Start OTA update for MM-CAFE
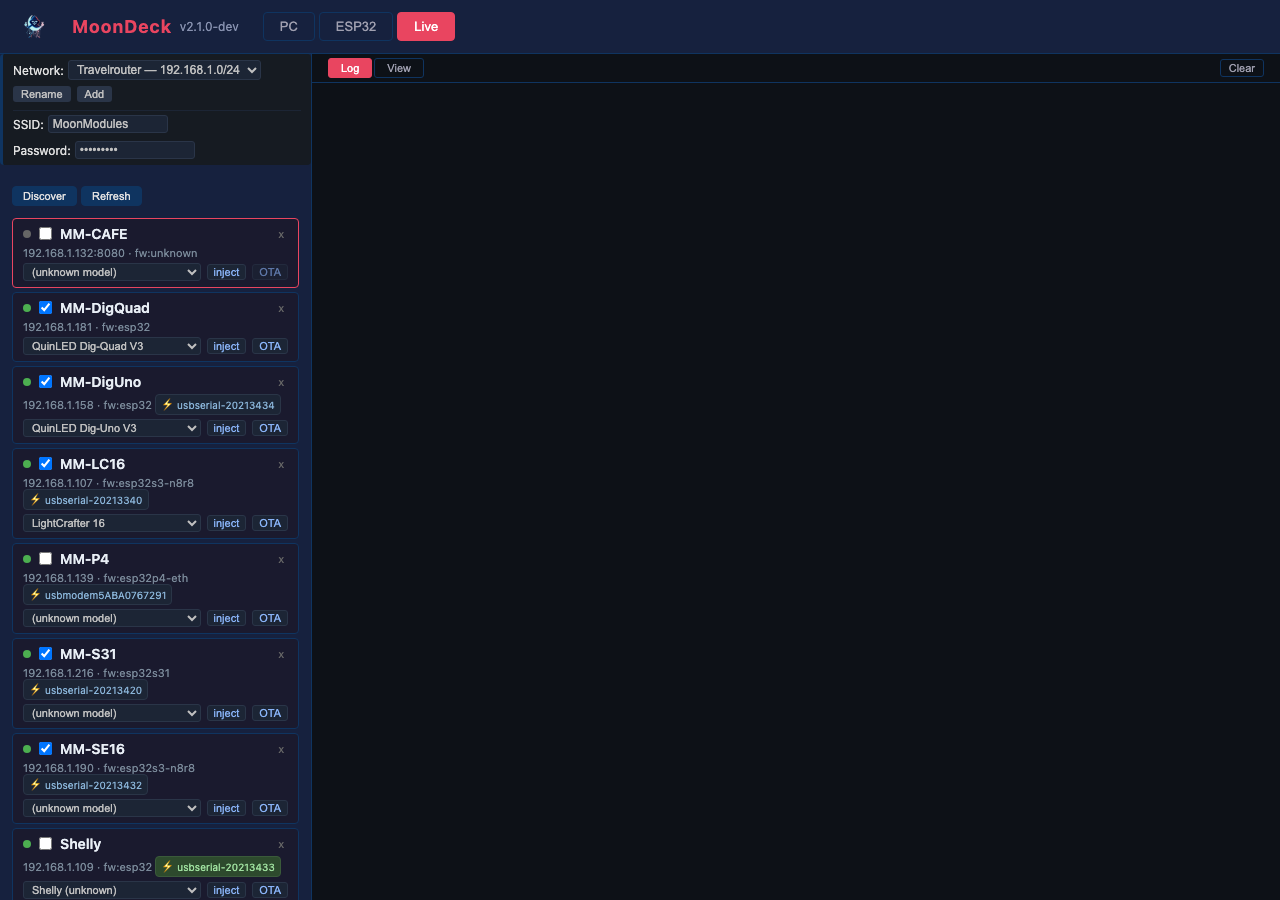This screenshot has width=1280, height=900. point(270,272)
